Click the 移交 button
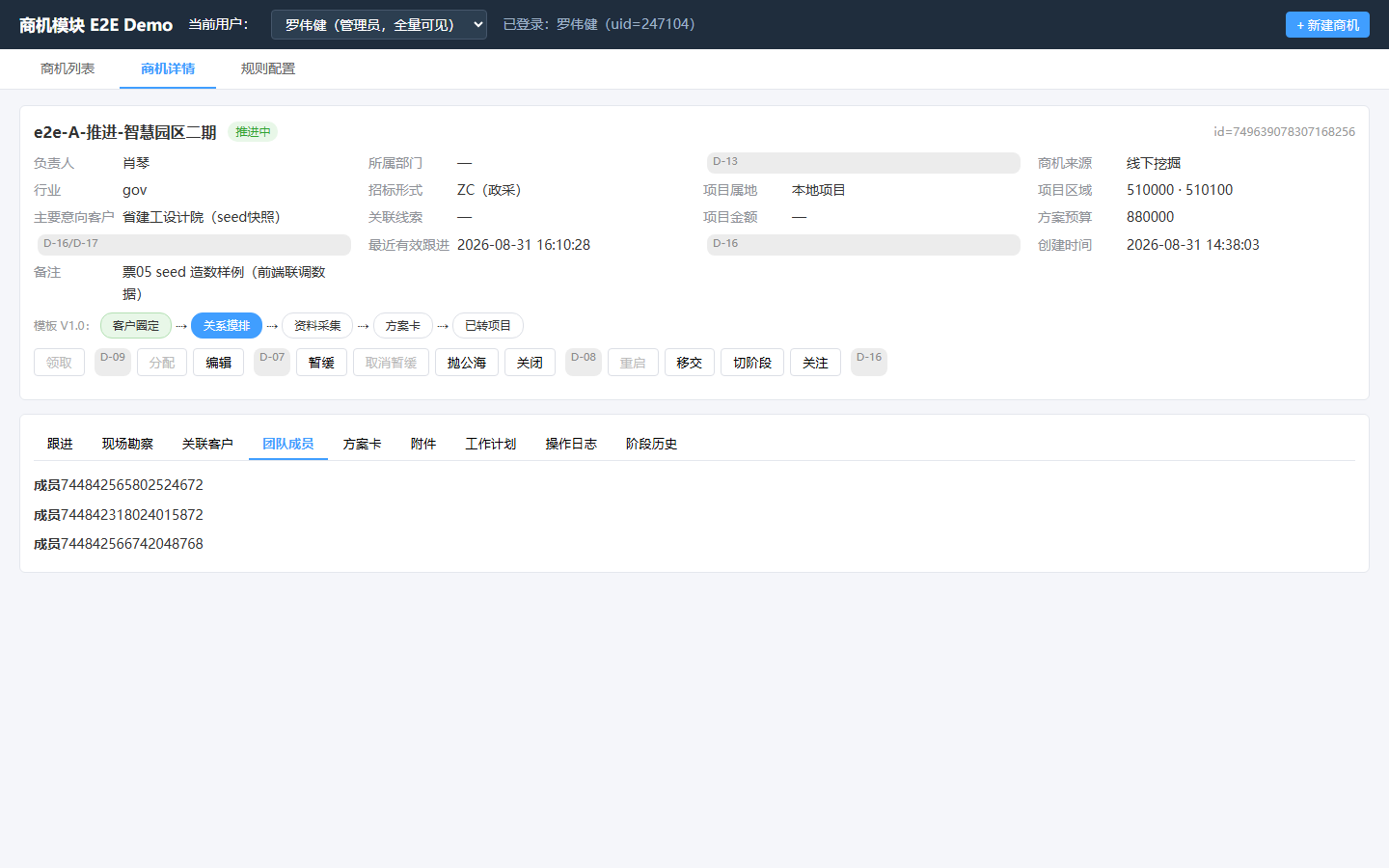The height and width of the screenshot is (868, 1389). tap(690, 363)
